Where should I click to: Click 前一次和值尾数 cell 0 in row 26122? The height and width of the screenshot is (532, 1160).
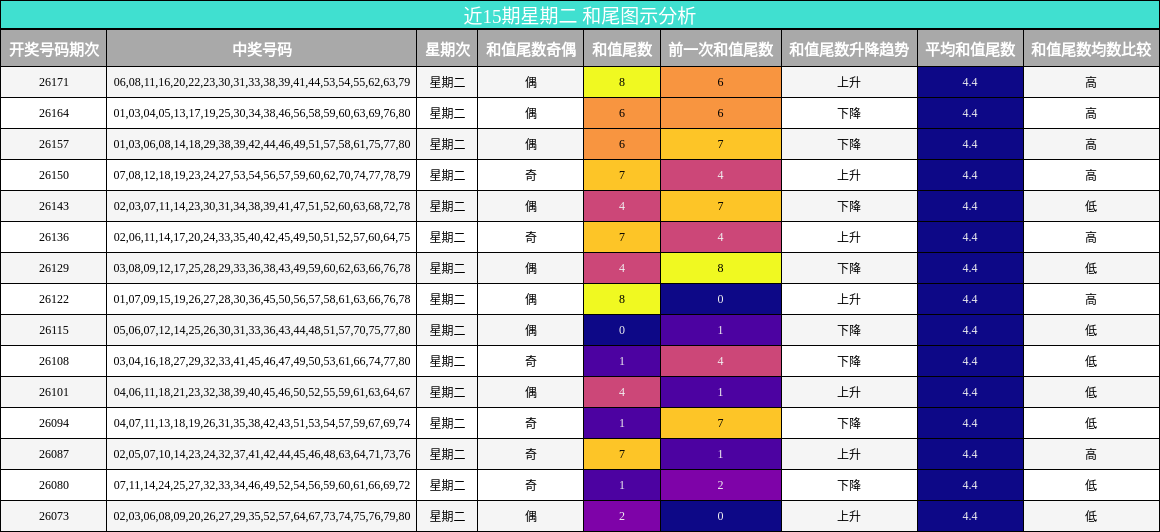[721, 300]
